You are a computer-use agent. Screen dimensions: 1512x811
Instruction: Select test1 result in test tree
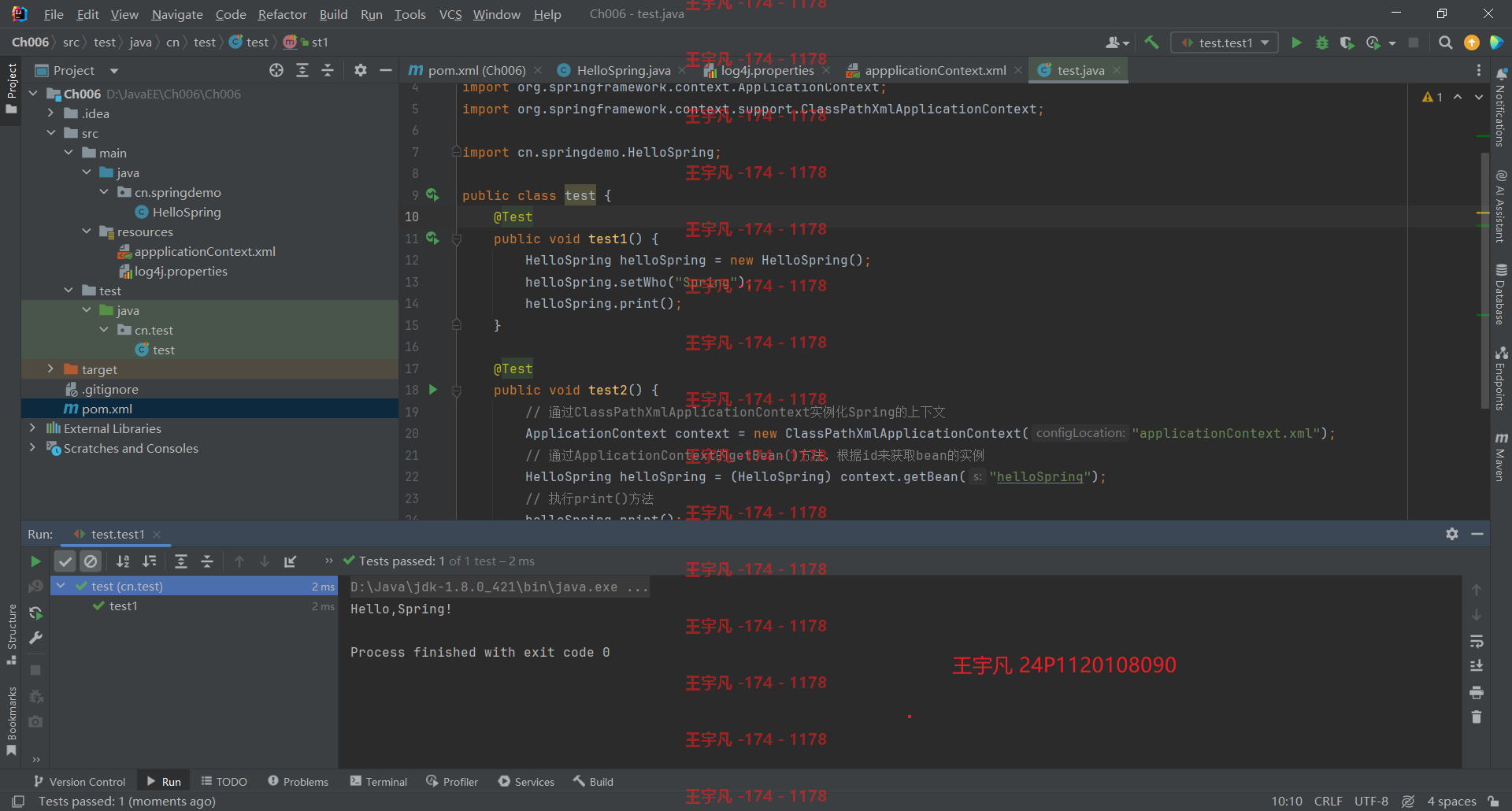(x=195, y=606)
